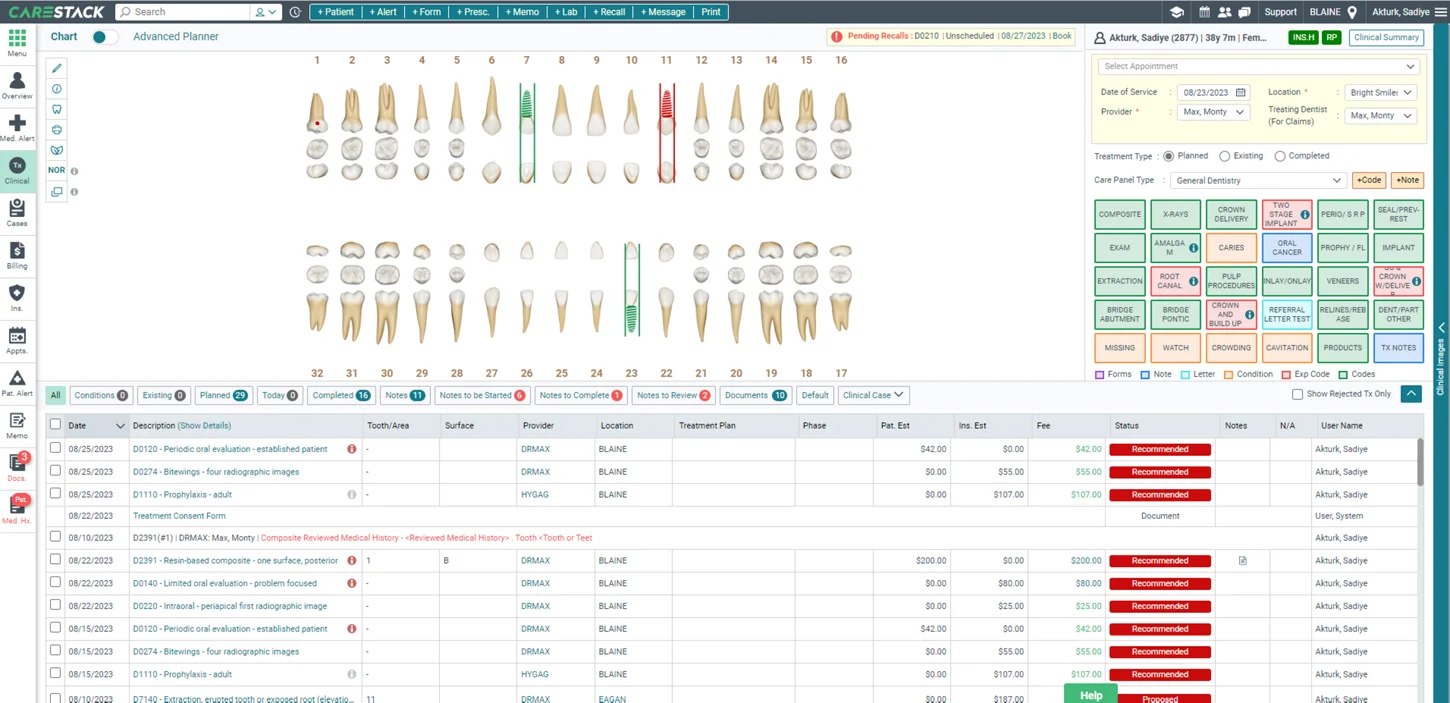This screenshot has height=703, width=1450.
Task: Open the Billing sidebar icon
Action: click(x=17, y=255)
